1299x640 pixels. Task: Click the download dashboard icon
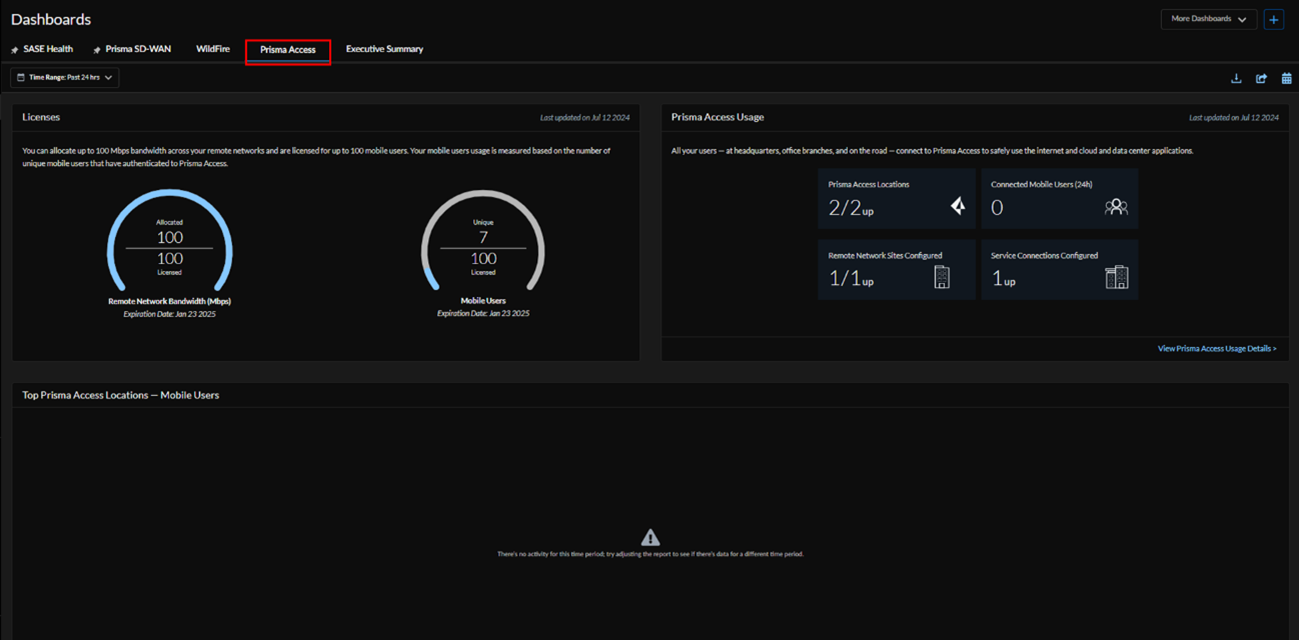(x=1236, y=78)
